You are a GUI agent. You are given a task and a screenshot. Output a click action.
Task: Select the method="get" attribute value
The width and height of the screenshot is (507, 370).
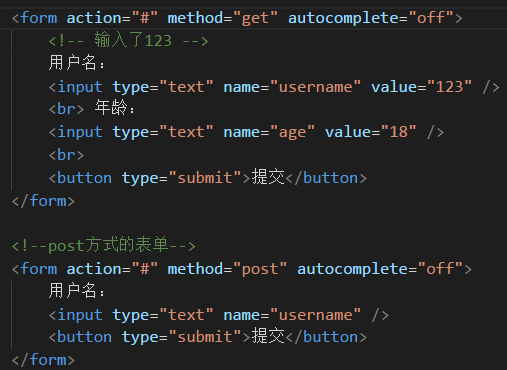pos(255,18)
